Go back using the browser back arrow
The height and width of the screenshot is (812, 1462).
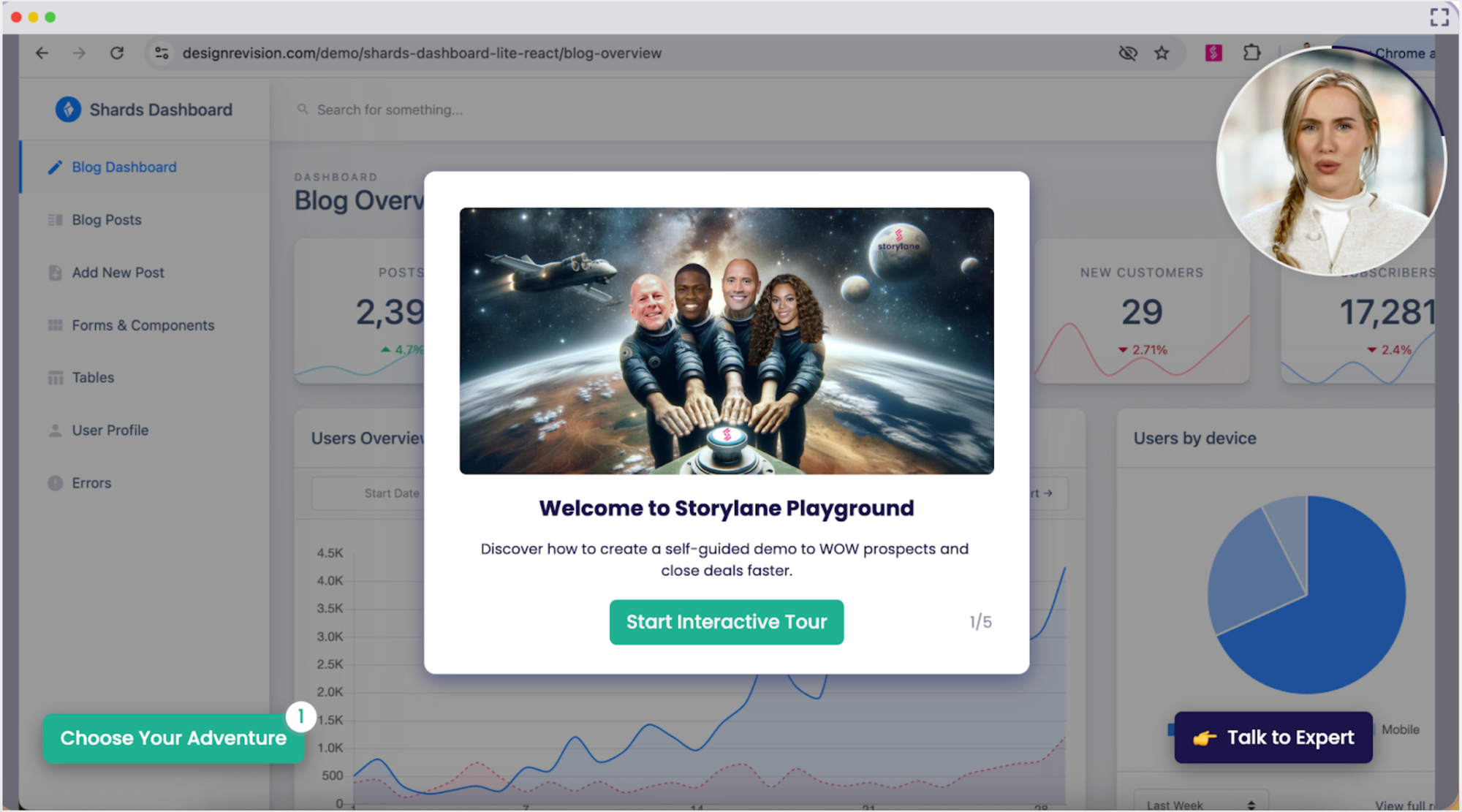click(42, 53)
